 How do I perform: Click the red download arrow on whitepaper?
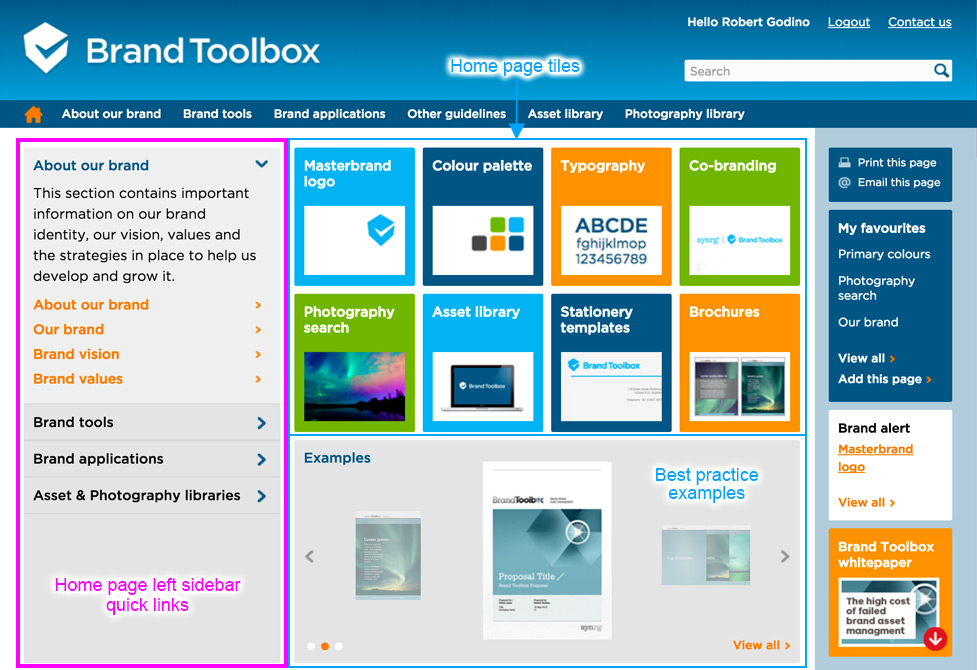(x=935, y=637)
